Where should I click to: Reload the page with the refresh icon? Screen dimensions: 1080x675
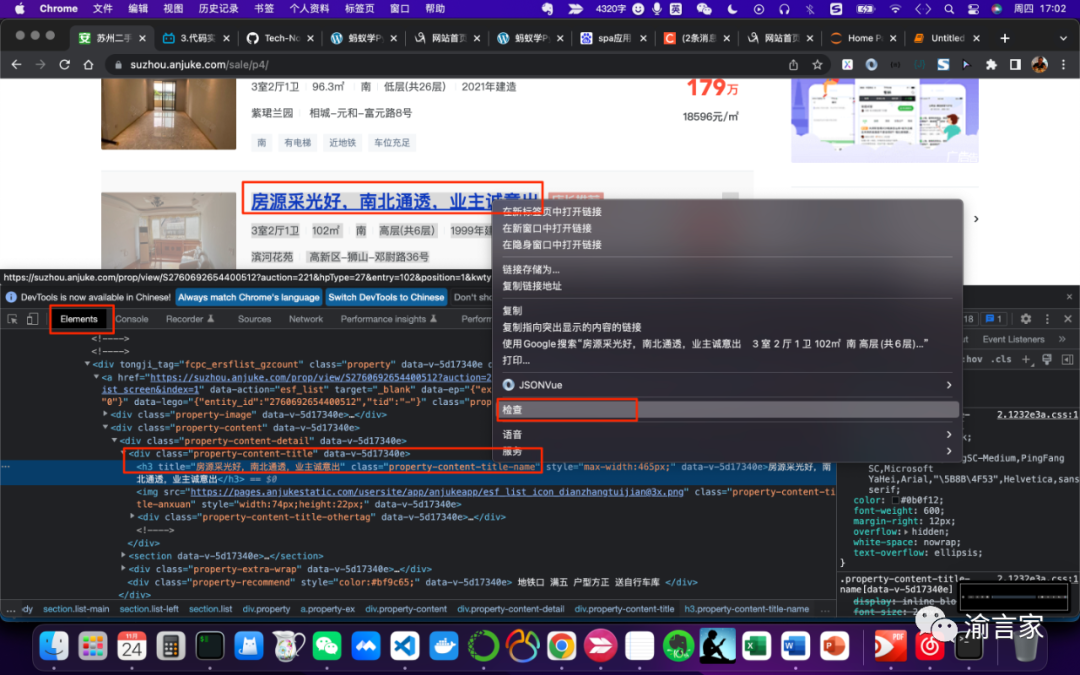click(65, 65)
